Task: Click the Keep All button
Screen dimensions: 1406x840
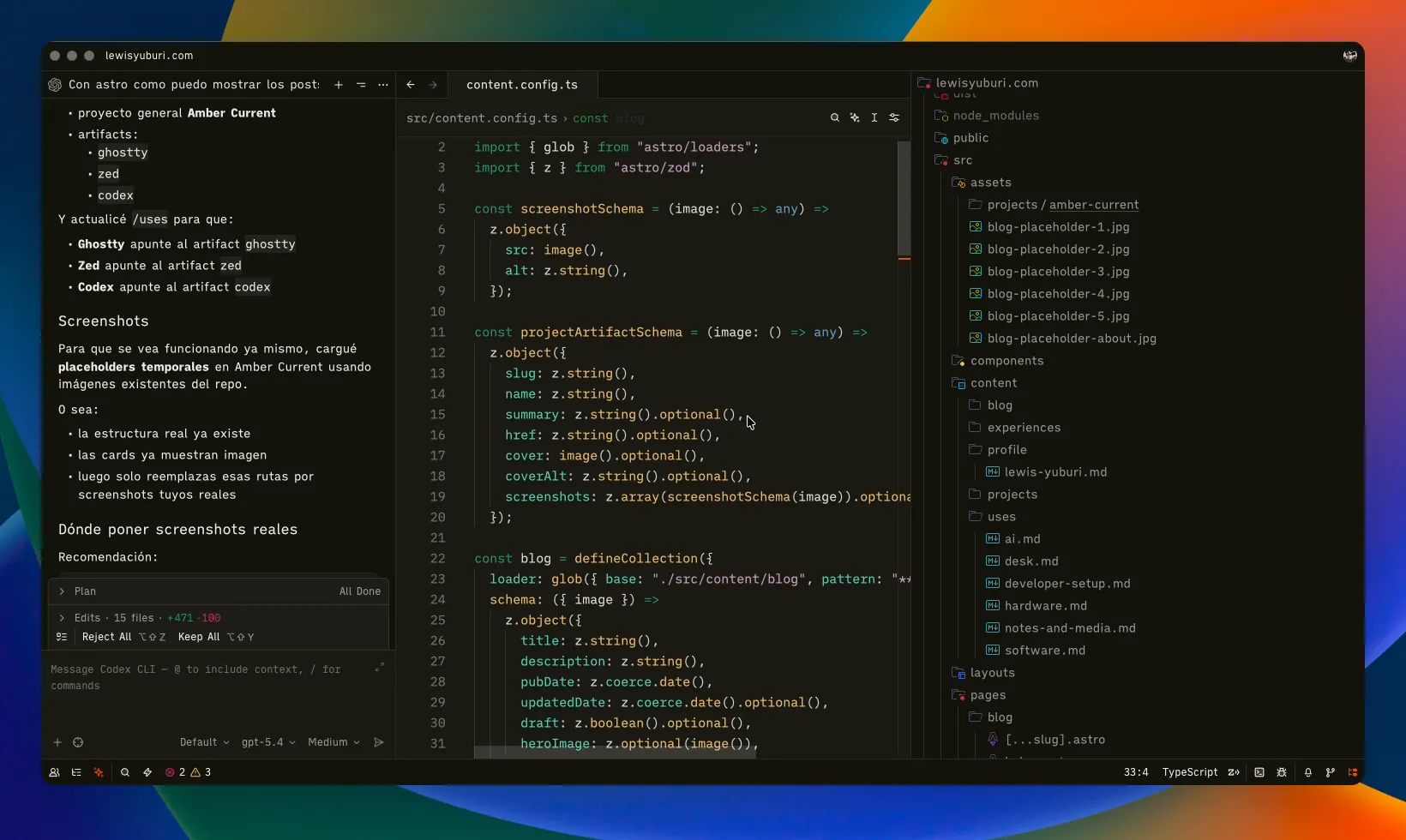Action: pos(199,637)
